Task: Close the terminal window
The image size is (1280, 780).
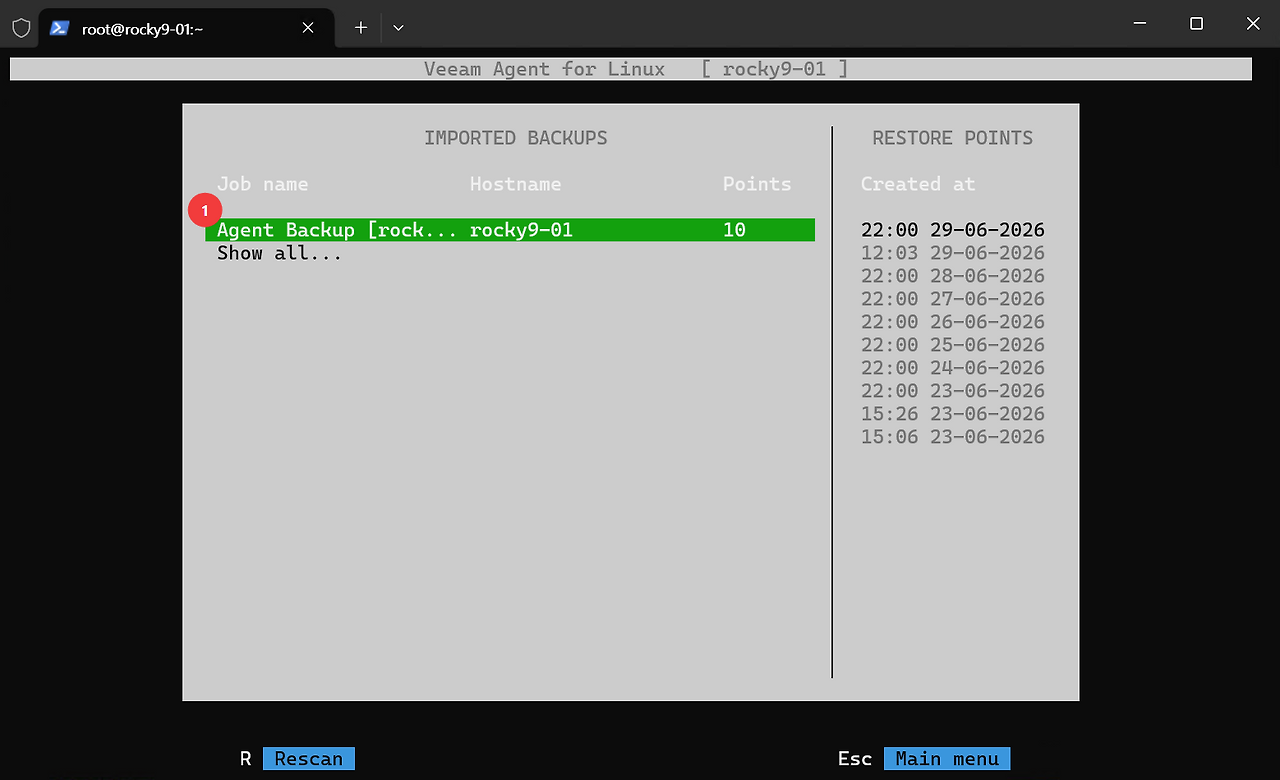Action: pyautogui.click(x=1252, y=23)
